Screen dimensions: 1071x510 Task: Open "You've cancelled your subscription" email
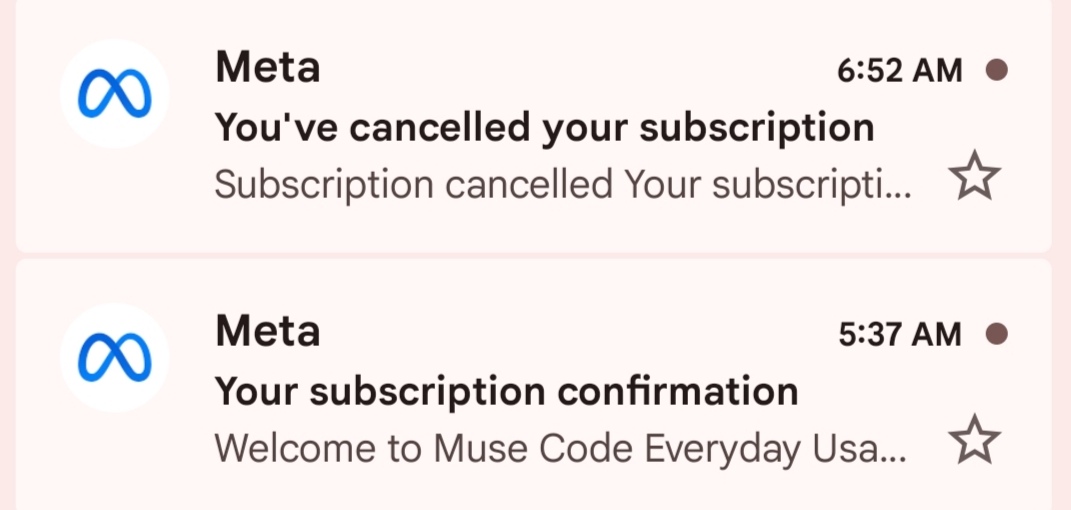[x=533, y=125]
